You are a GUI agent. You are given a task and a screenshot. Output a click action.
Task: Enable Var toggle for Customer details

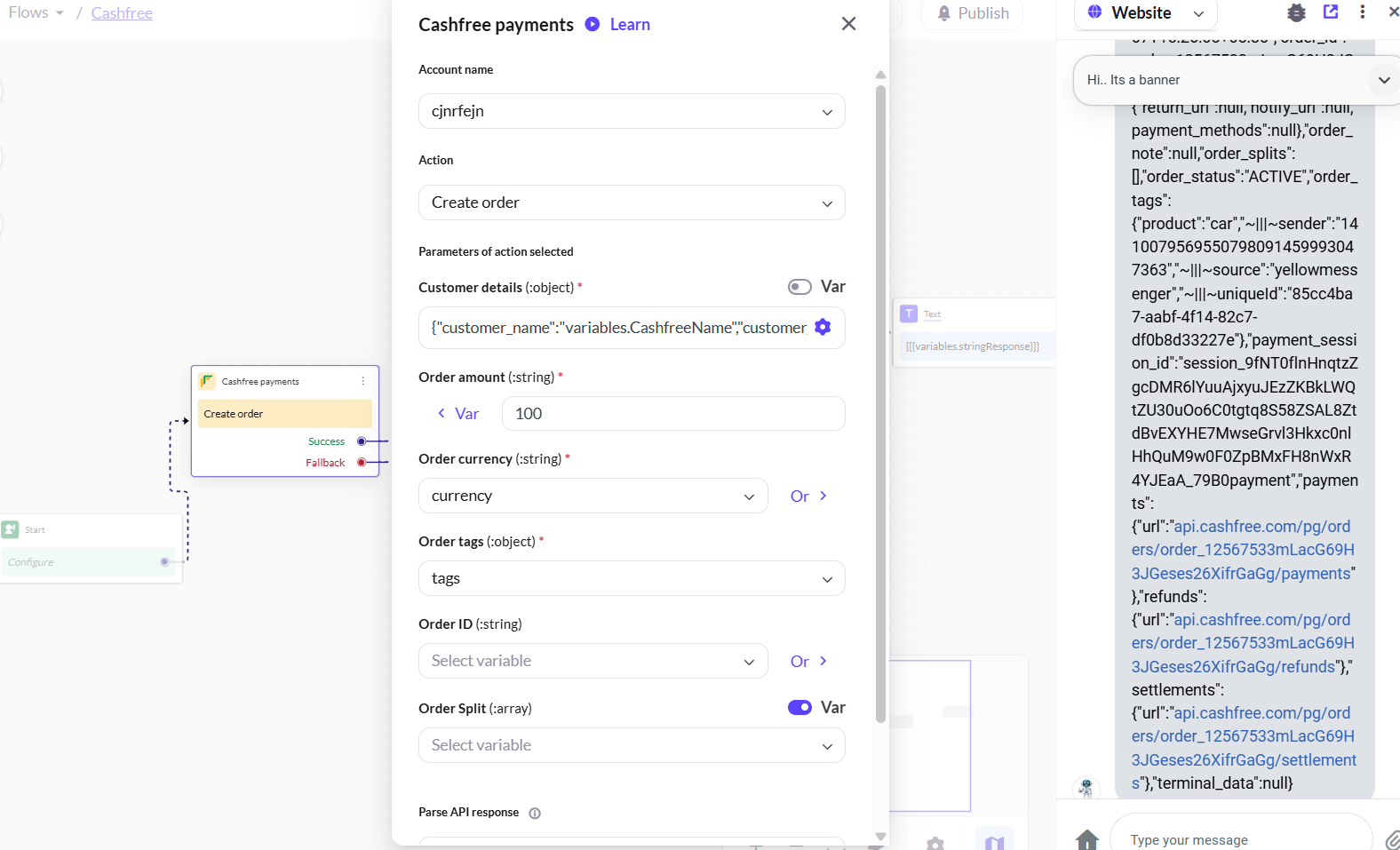(x=799, y=287)
